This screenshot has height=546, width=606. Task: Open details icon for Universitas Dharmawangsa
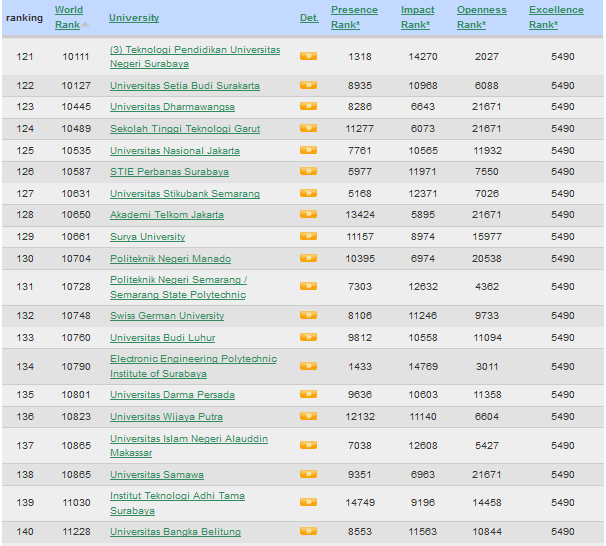(308, 106)
